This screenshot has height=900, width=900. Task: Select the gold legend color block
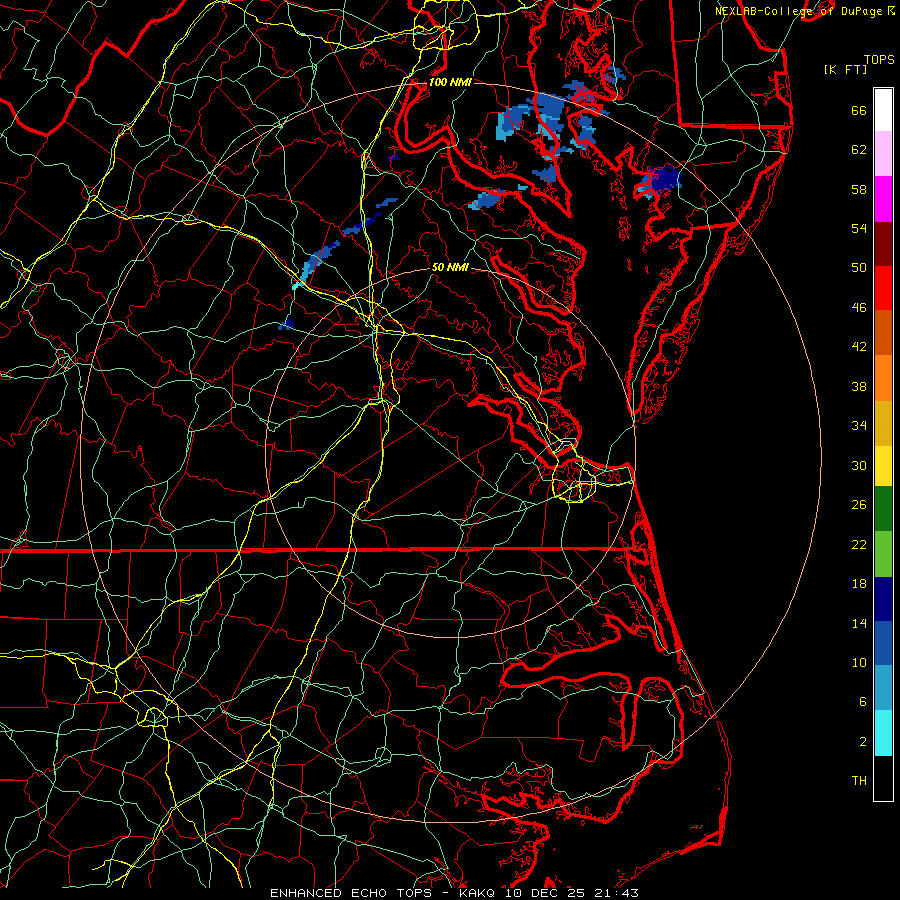[x=883, y=423]
